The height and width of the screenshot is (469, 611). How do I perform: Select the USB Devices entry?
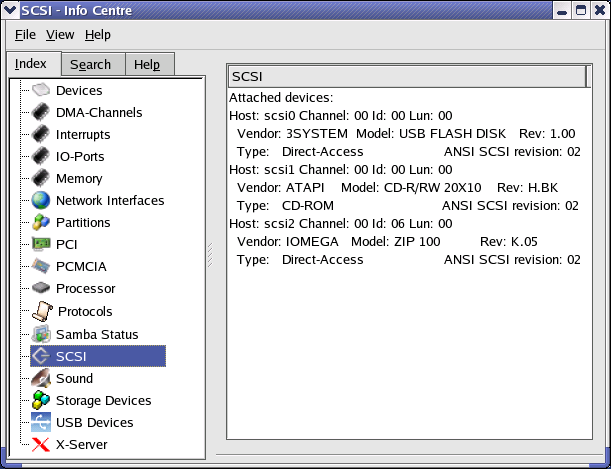95,422
